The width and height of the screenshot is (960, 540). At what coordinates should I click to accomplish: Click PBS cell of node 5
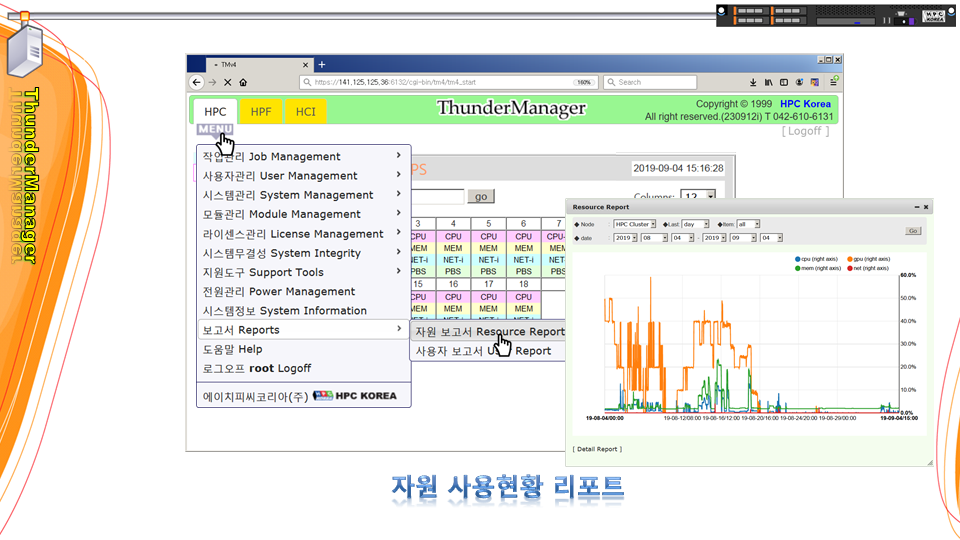489,271
